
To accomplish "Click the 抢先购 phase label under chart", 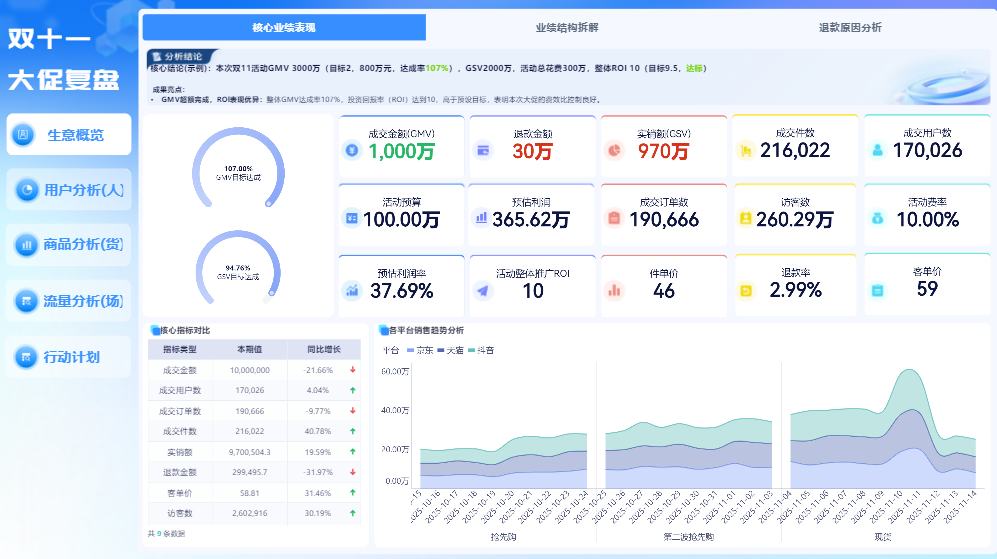I will point(504,537).
